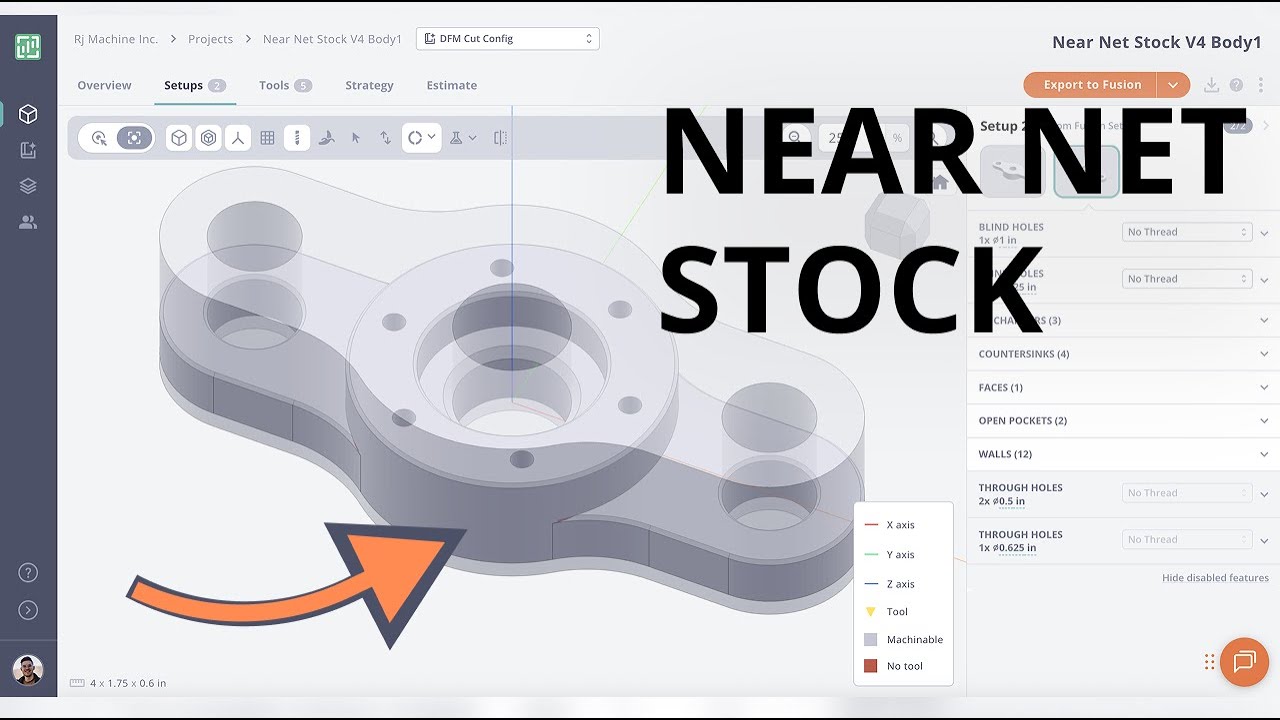The width and height of the screenshot is (1280, 720).
Task: Open the 3D cube models sidebar icon
Action: pos(28,114)
